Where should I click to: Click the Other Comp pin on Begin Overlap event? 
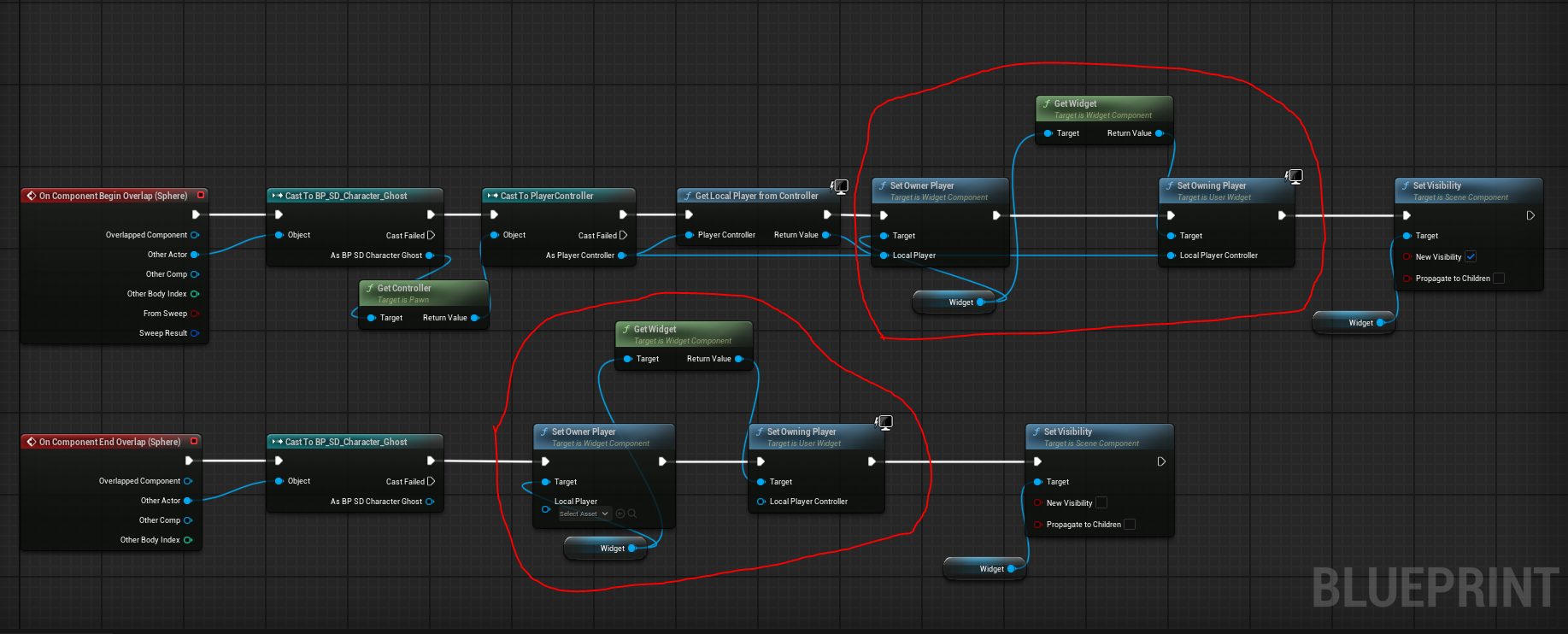pyautogui.click(x=195, y=274)
